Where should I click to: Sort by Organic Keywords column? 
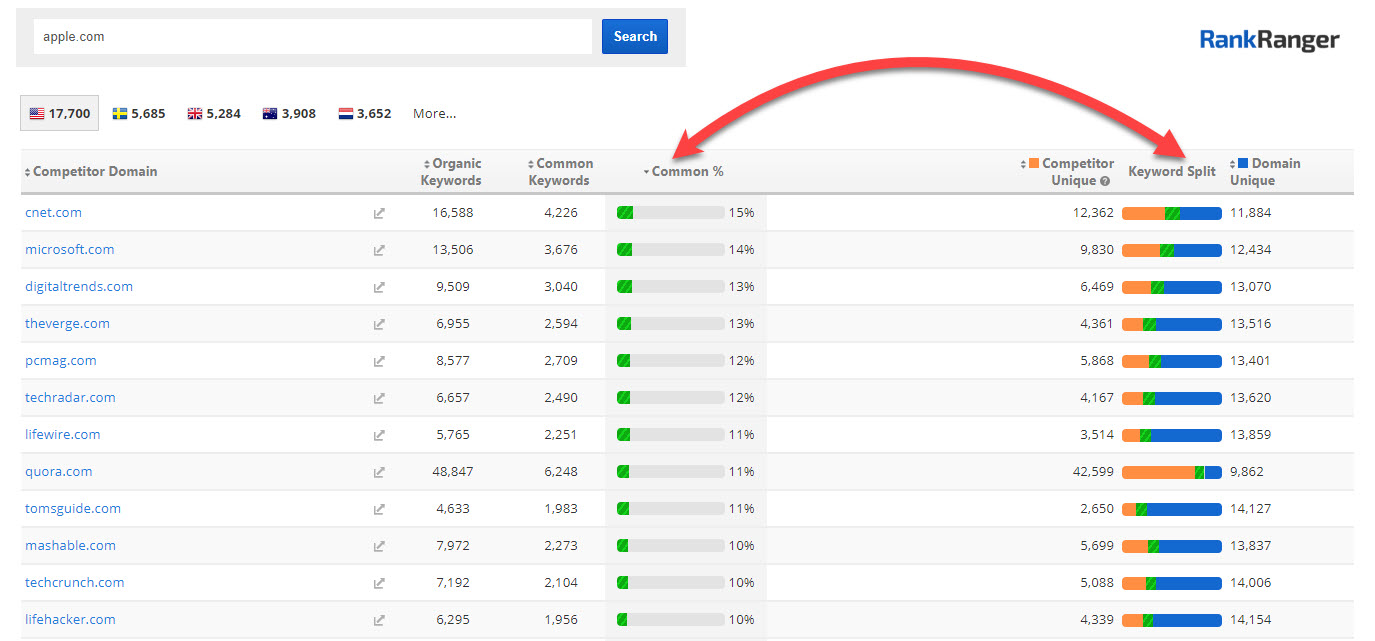pos(452,172)
